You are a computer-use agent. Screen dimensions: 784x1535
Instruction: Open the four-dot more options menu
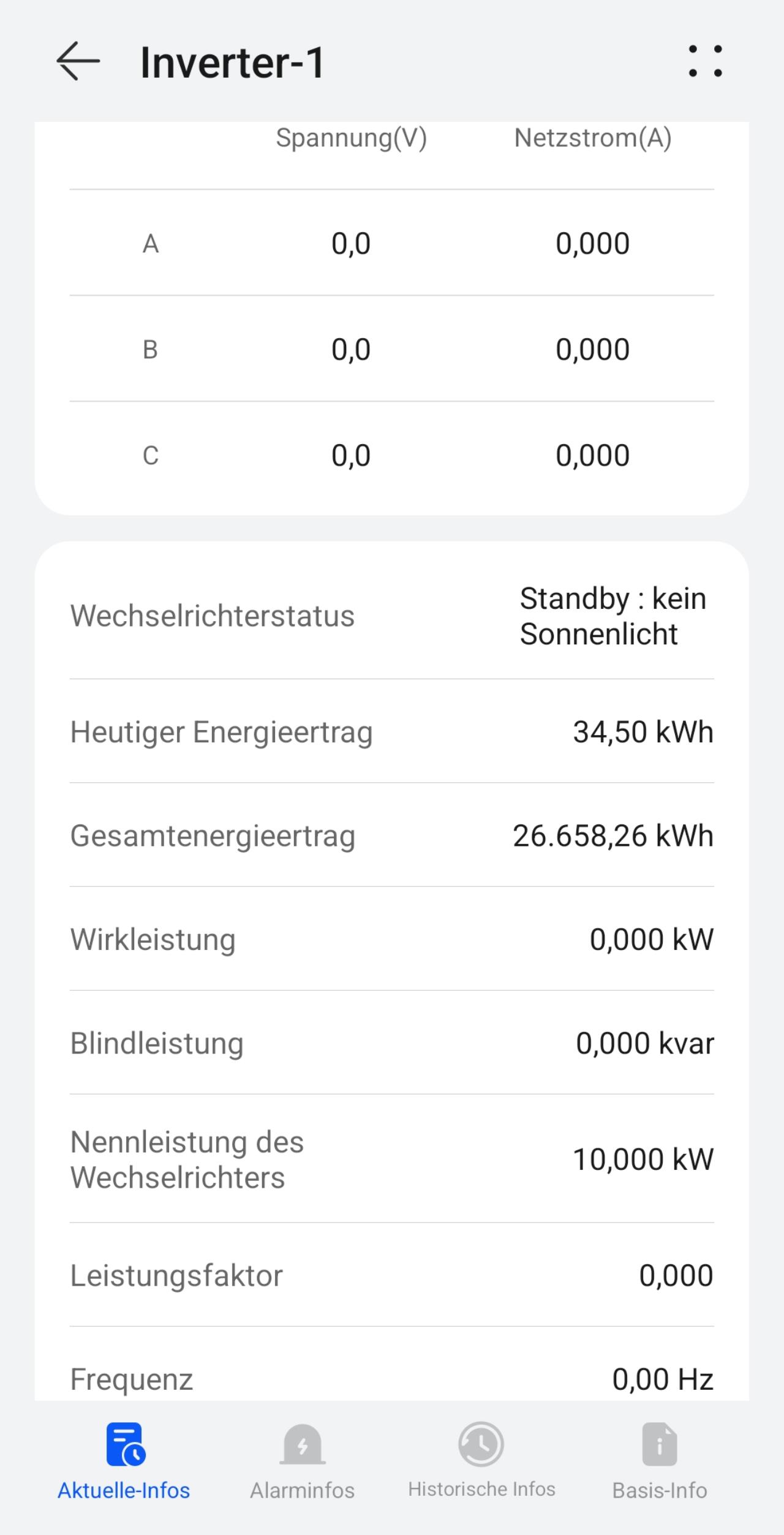705,61
